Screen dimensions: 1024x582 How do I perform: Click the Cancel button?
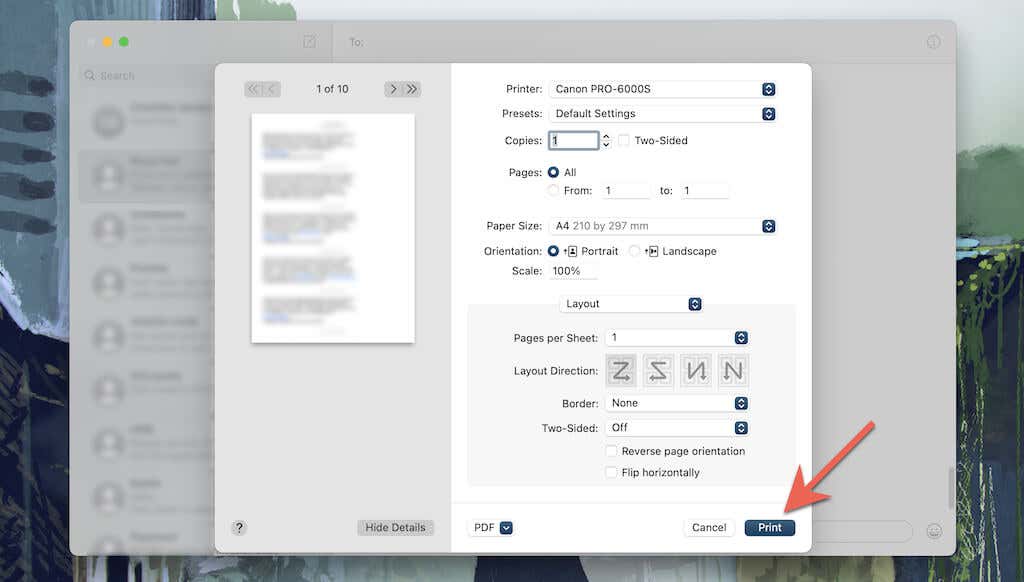click(x=709, y=527)
